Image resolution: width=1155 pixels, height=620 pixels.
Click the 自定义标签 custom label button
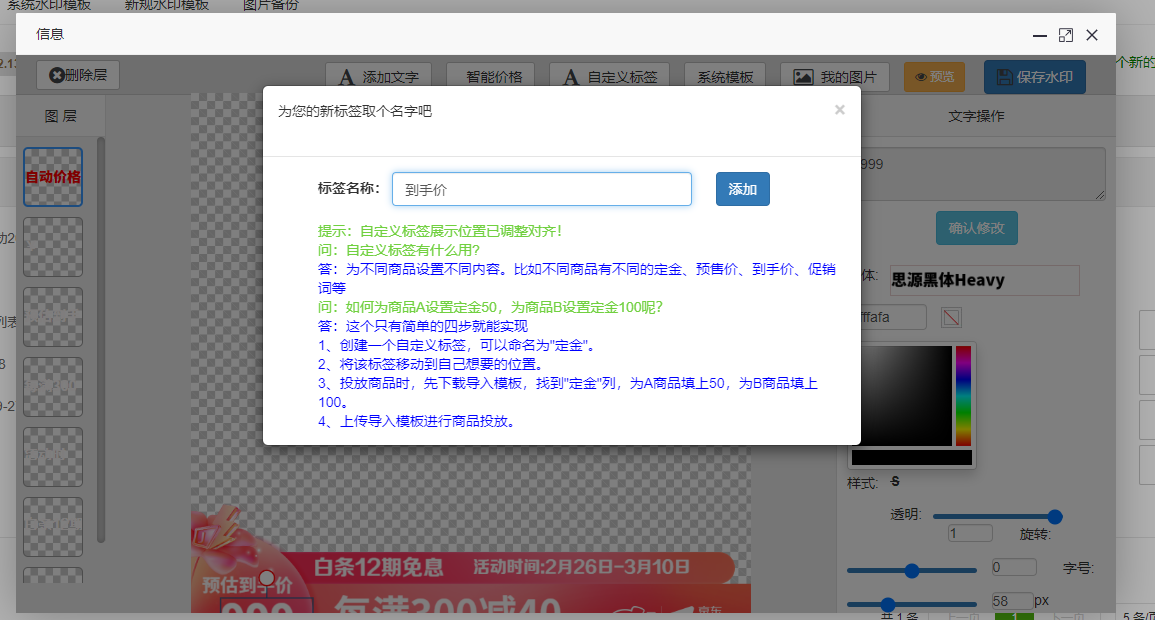pos(610,77)
